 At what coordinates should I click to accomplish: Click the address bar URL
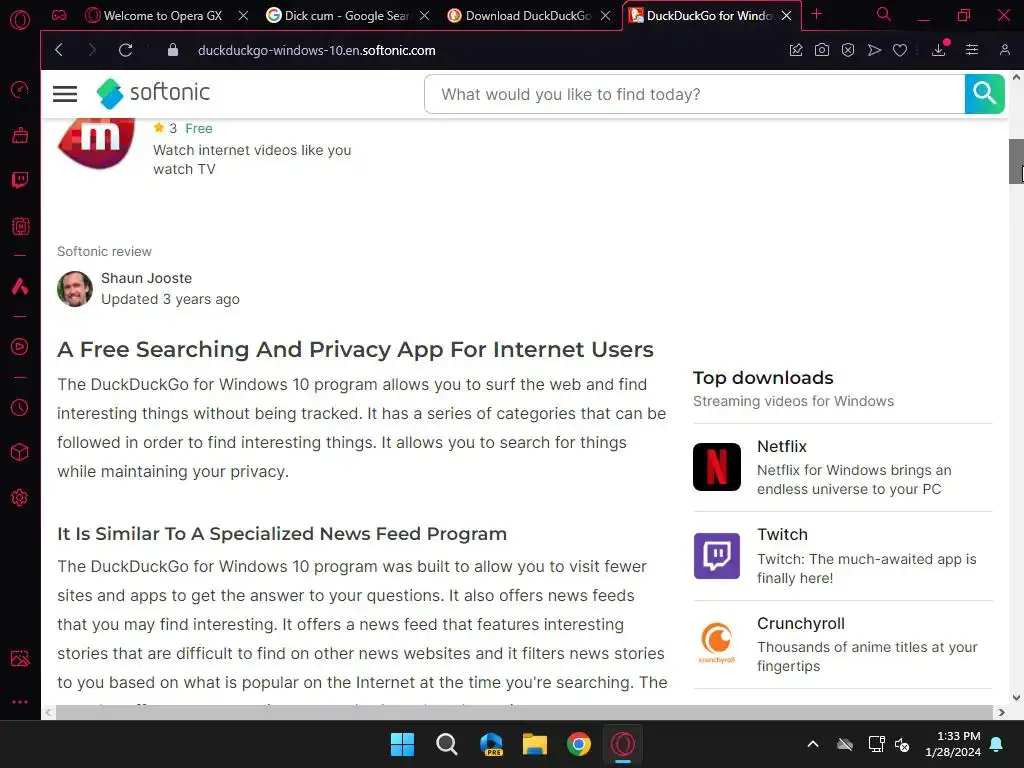(x=316, y=50)
